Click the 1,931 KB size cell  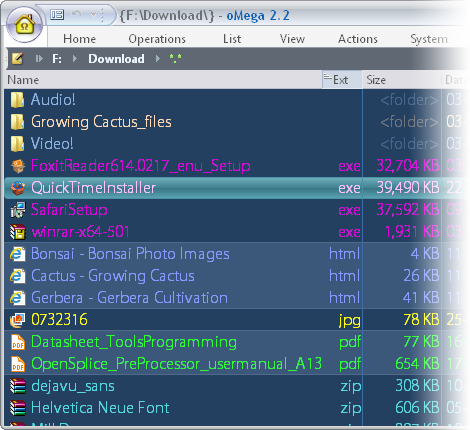pyautogui.click(x=412, y=232)
